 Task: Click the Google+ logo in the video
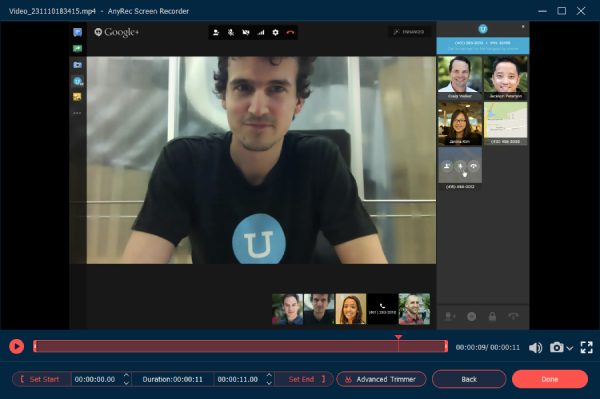click(116, 32)
